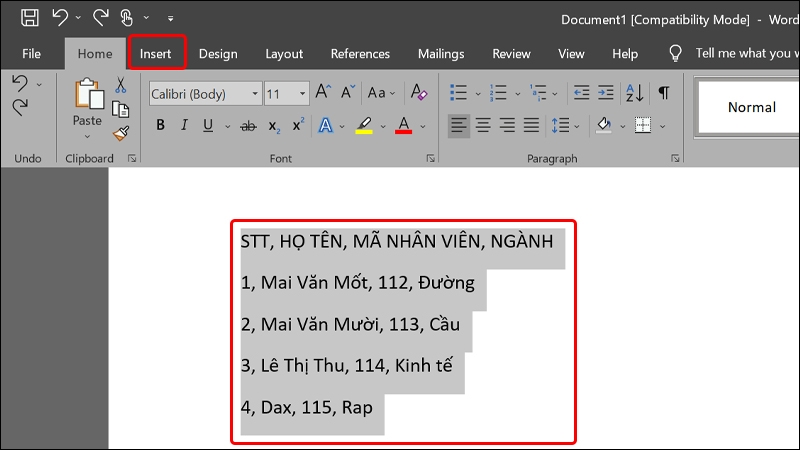The height and width of the screenshot is (450, 800).
Task: Open the Layout tab
Action: 284,54
